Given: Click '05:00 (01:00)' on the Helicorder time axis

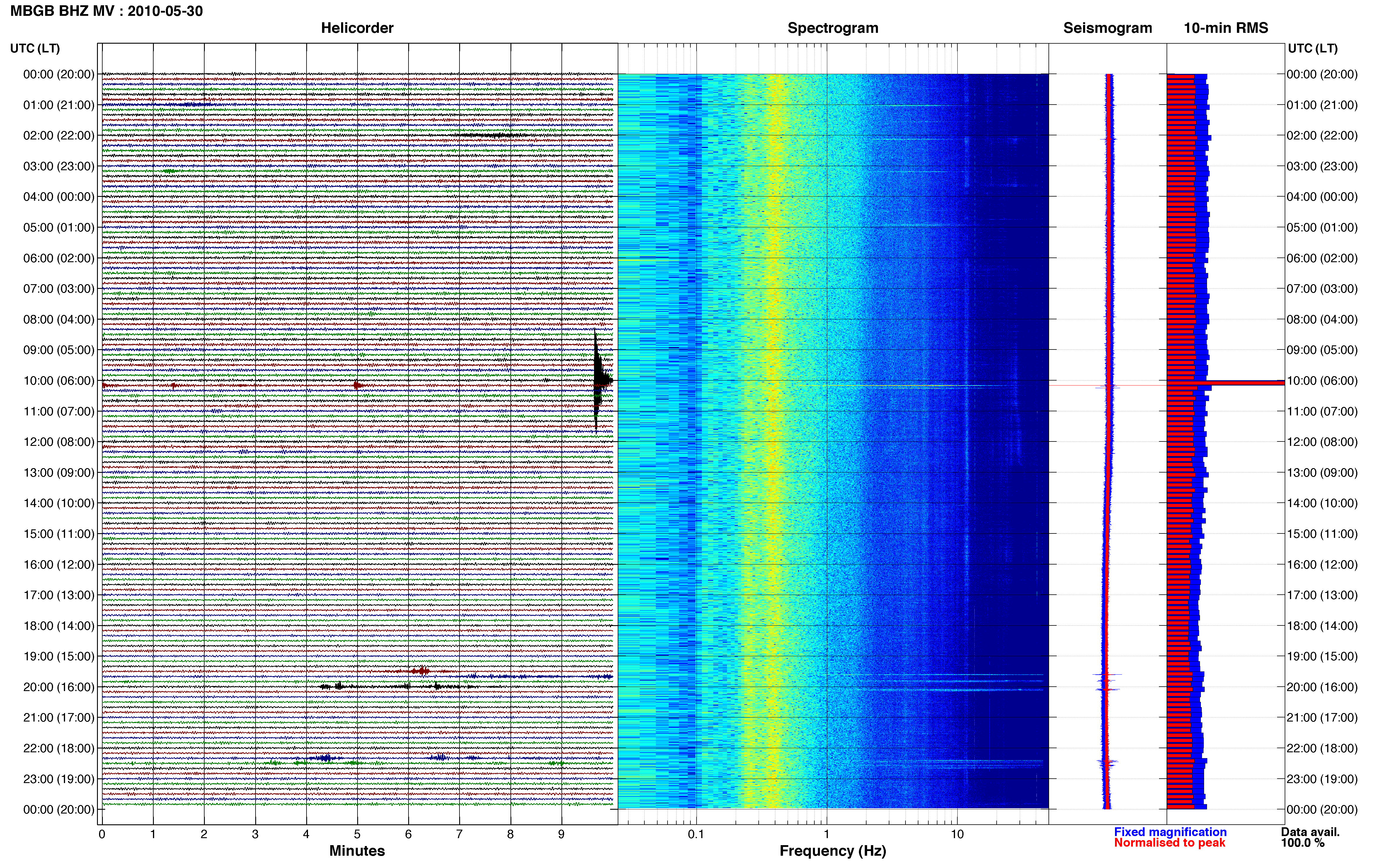Looking at the screenshot, I should click(59, 227).
